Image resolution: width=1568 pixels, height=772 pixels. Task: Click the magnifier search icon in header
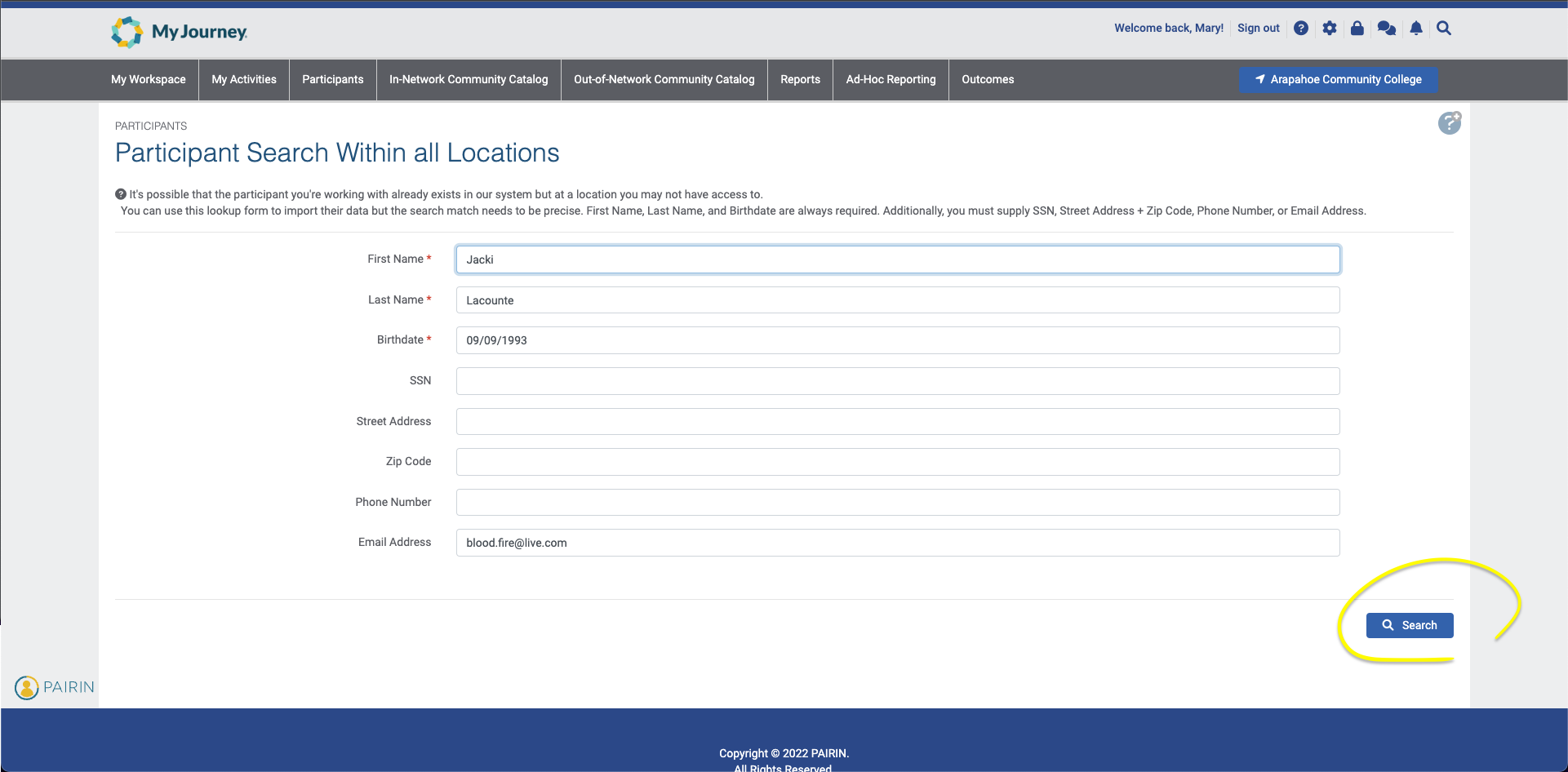pos(1444,29)
